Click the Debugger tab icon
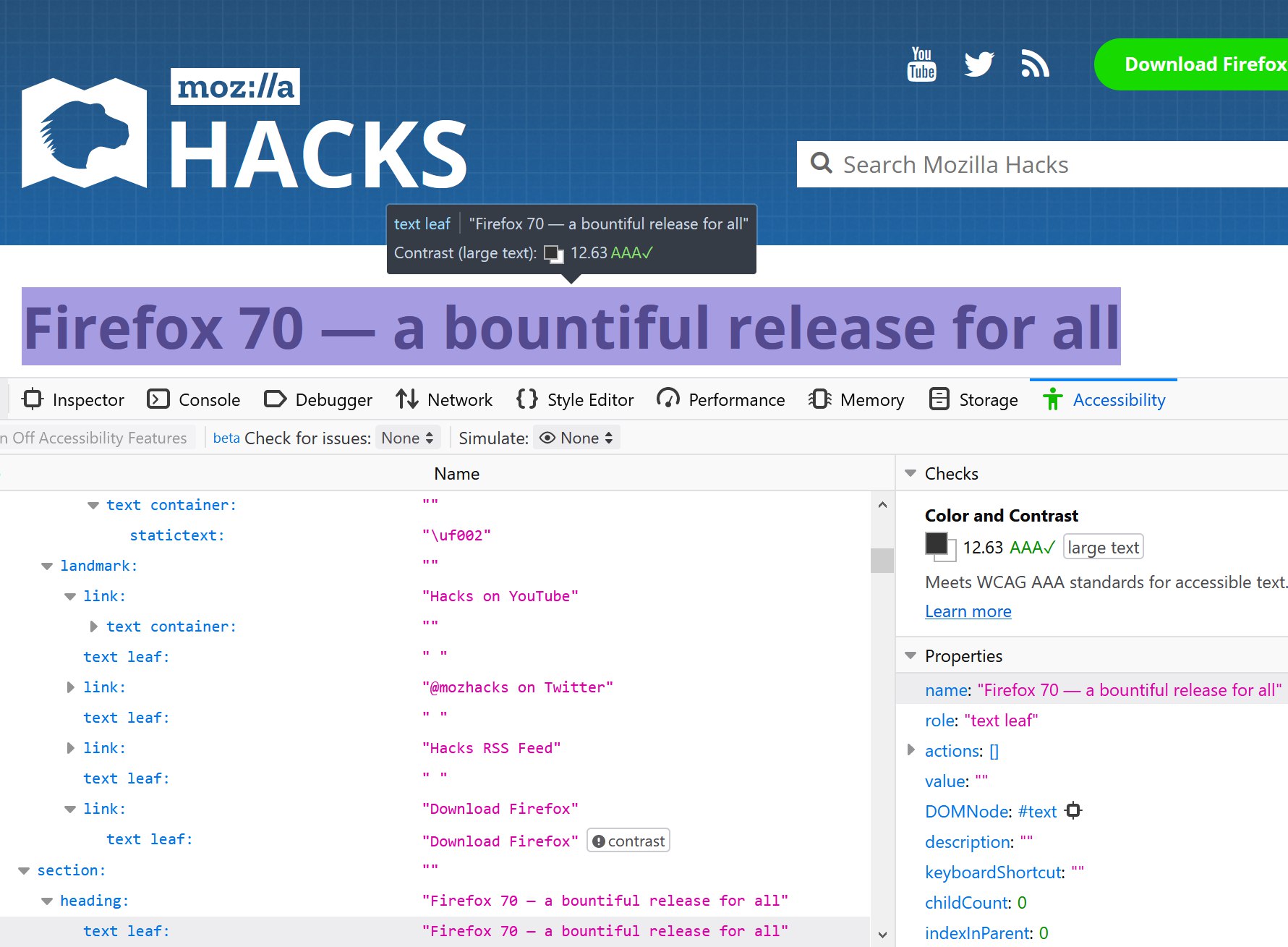1288x947 pixels. point(275,399)
